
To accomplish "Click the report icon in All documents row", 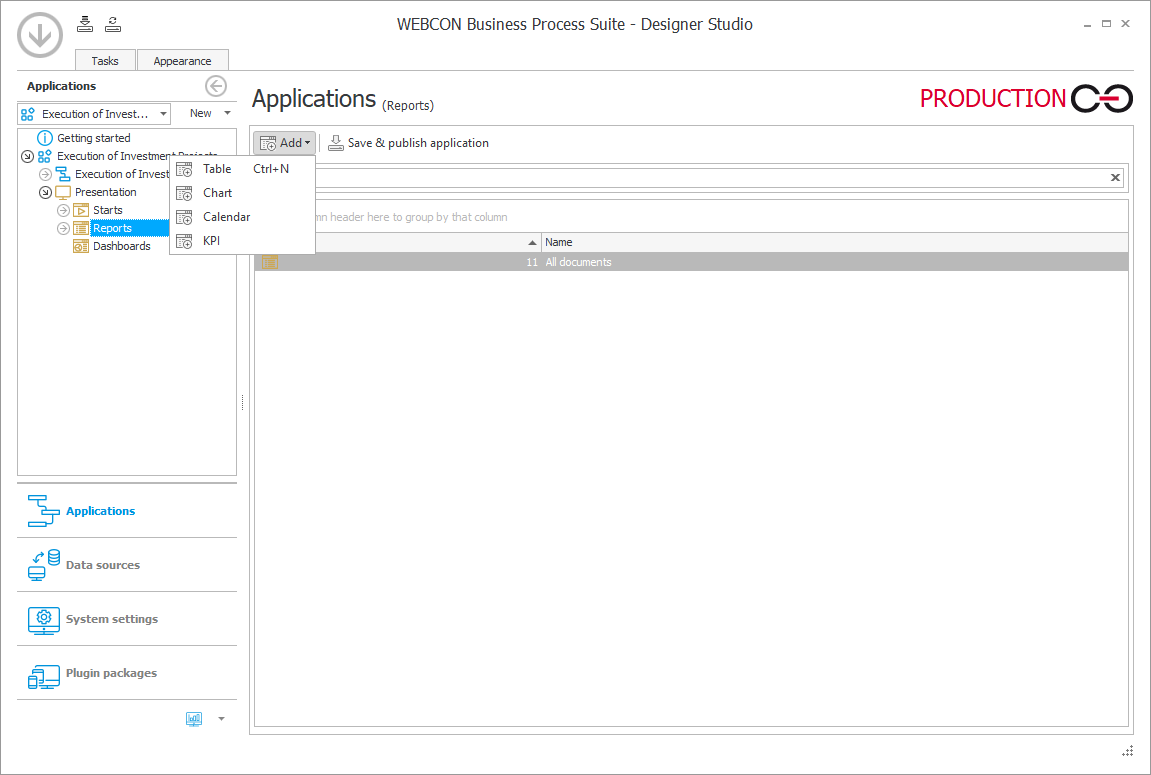I will coord(270,262).
